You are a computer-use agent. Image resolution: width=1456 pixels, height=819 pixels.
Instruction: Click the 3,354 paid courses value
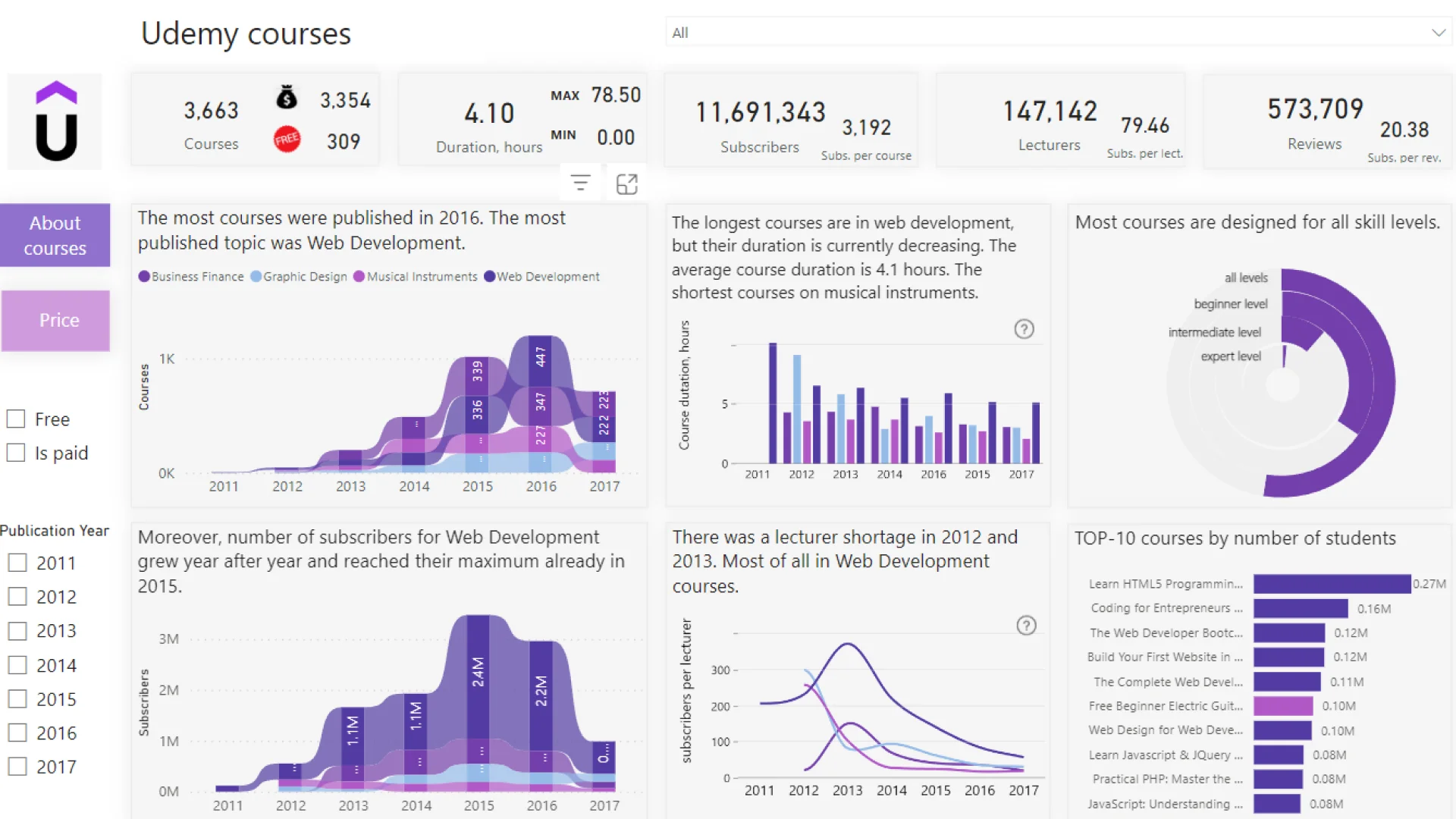(345, 100)
